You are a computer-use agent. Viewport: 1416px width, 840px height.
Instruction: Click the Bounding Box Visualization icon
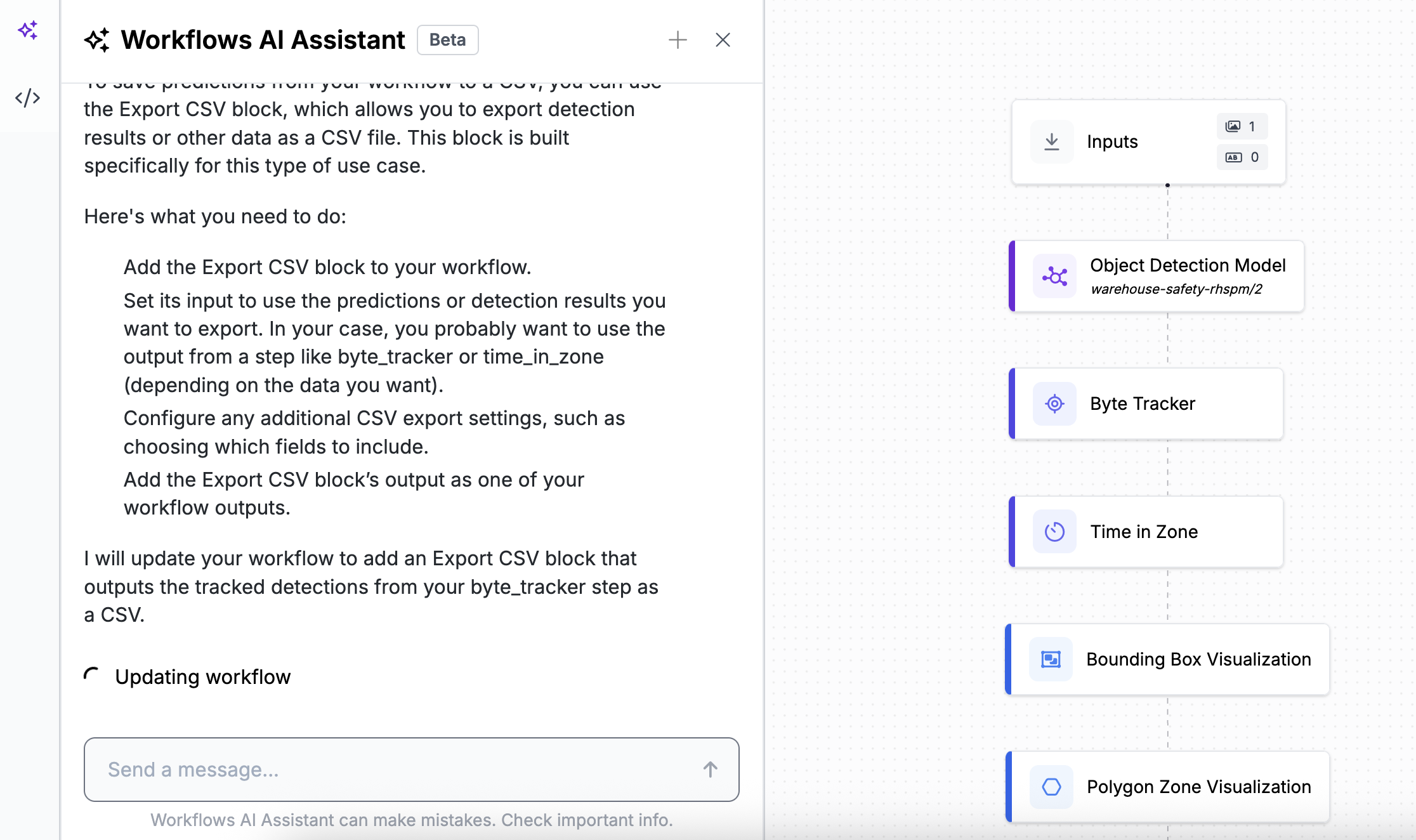tap(1051, 659)
